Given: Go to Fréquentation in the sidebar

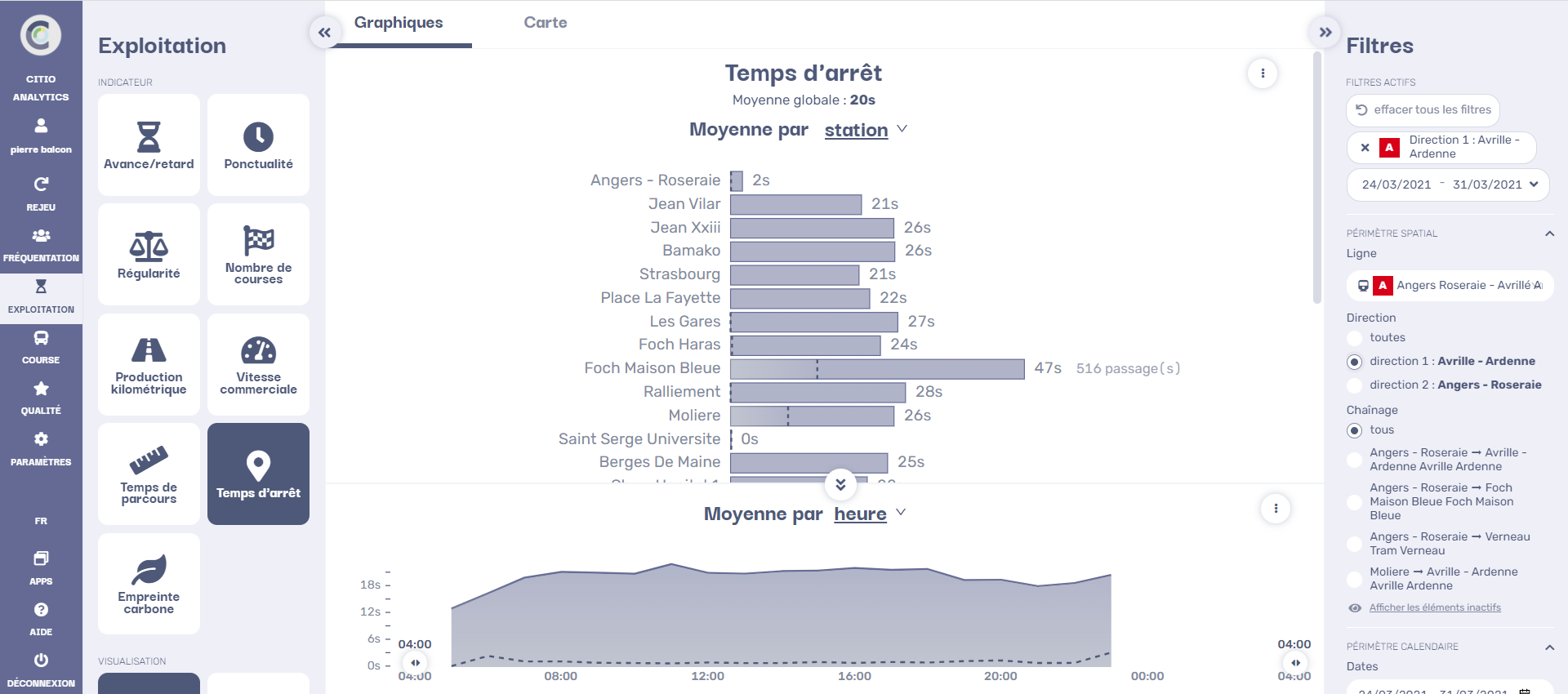Looking at the screenshot, I should point(41,245).
